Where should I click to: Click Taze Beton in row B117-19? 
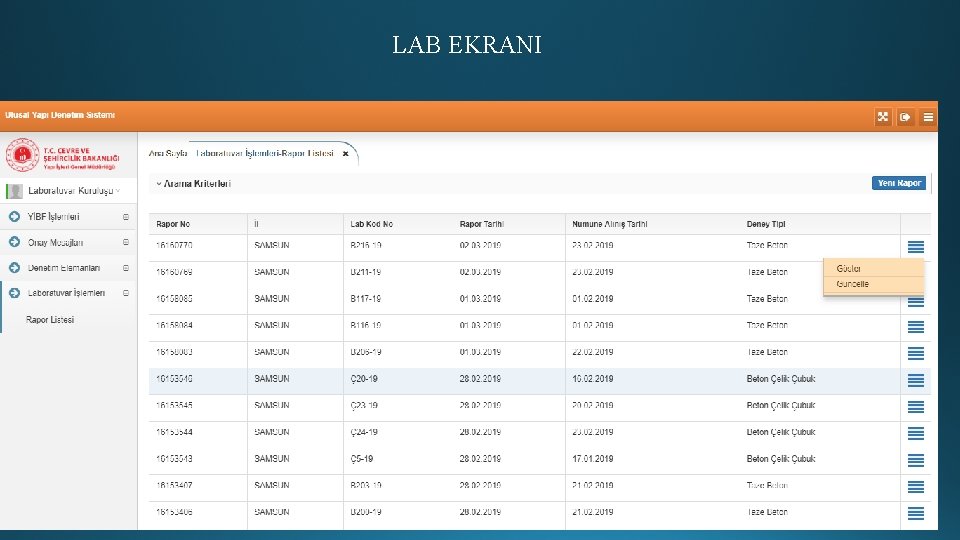pyautogui.click(x=767, y=299)
